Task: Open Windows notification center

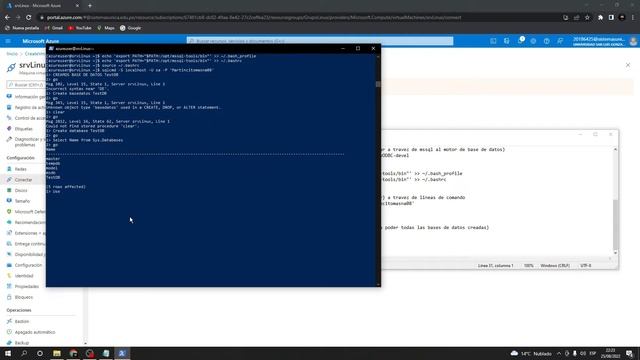Action: click(x=630, y=353)
